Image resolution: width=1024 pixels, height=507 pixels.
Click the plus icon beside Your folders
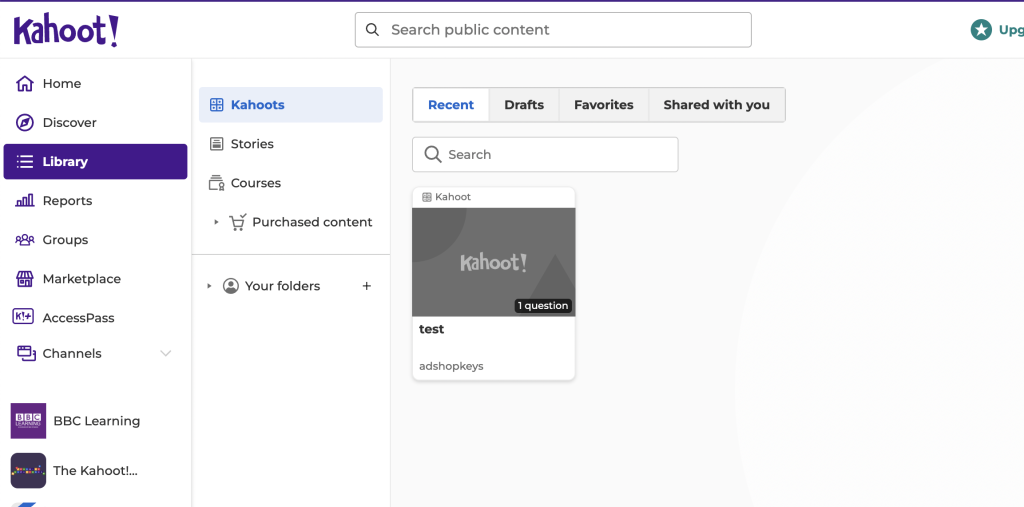pyautogui.click(x=366, y=286)
